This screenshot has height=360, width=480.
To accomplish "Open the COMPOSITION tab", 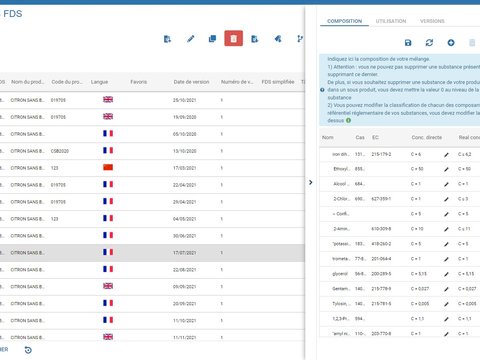I will pos(344,21).
